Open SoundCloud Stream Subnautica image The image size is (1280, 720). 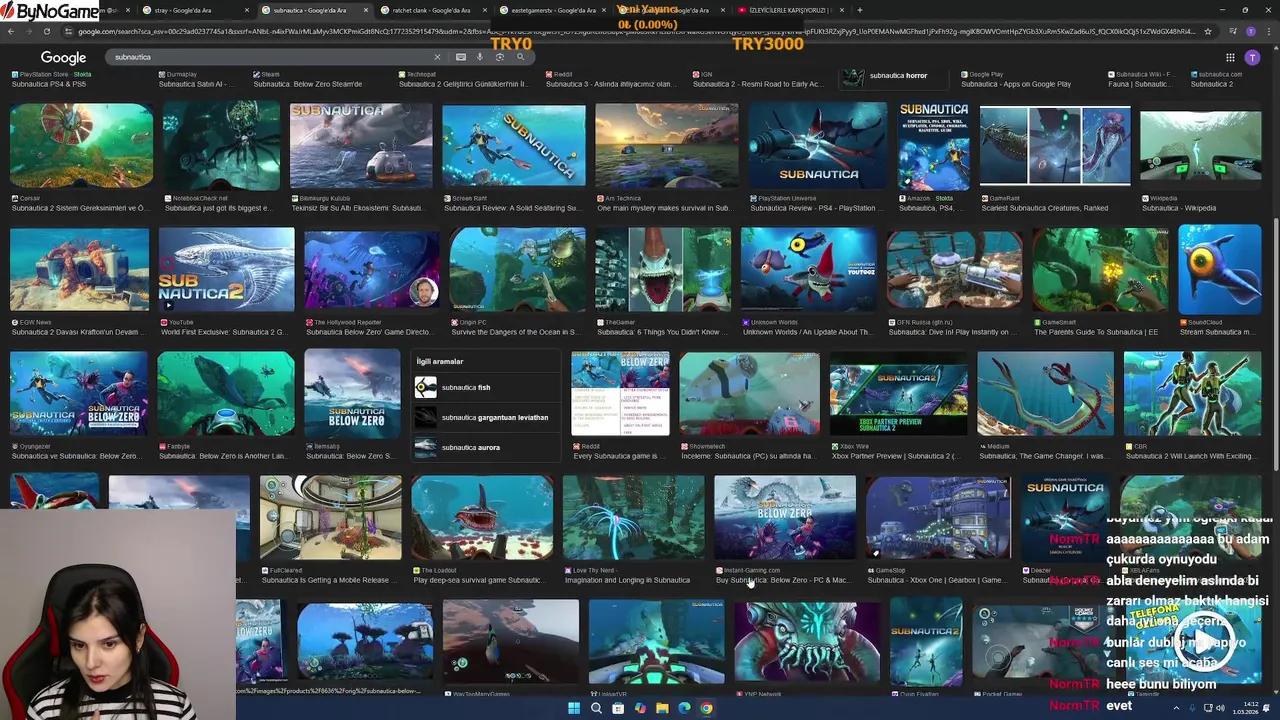pos(1220,270)
